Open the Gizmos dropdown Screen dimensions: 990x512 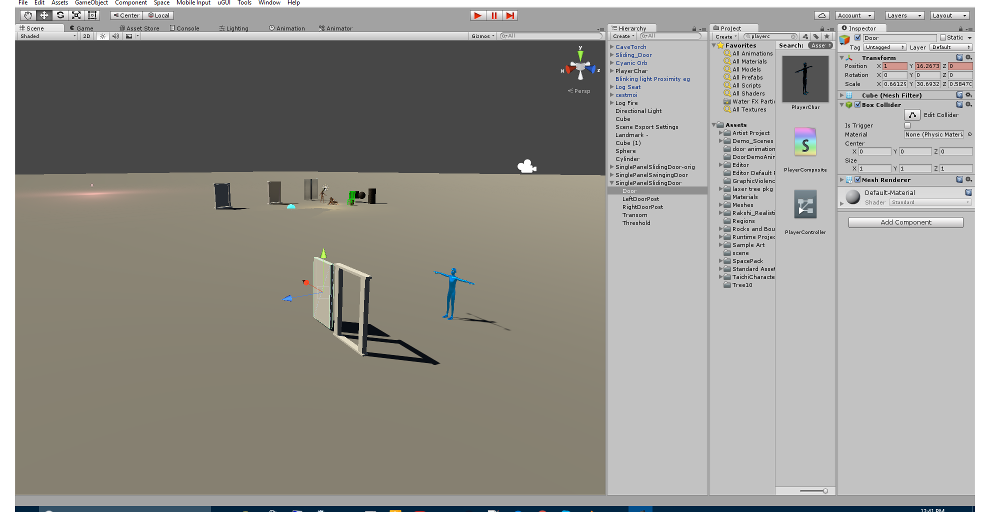tap(483, 36)
